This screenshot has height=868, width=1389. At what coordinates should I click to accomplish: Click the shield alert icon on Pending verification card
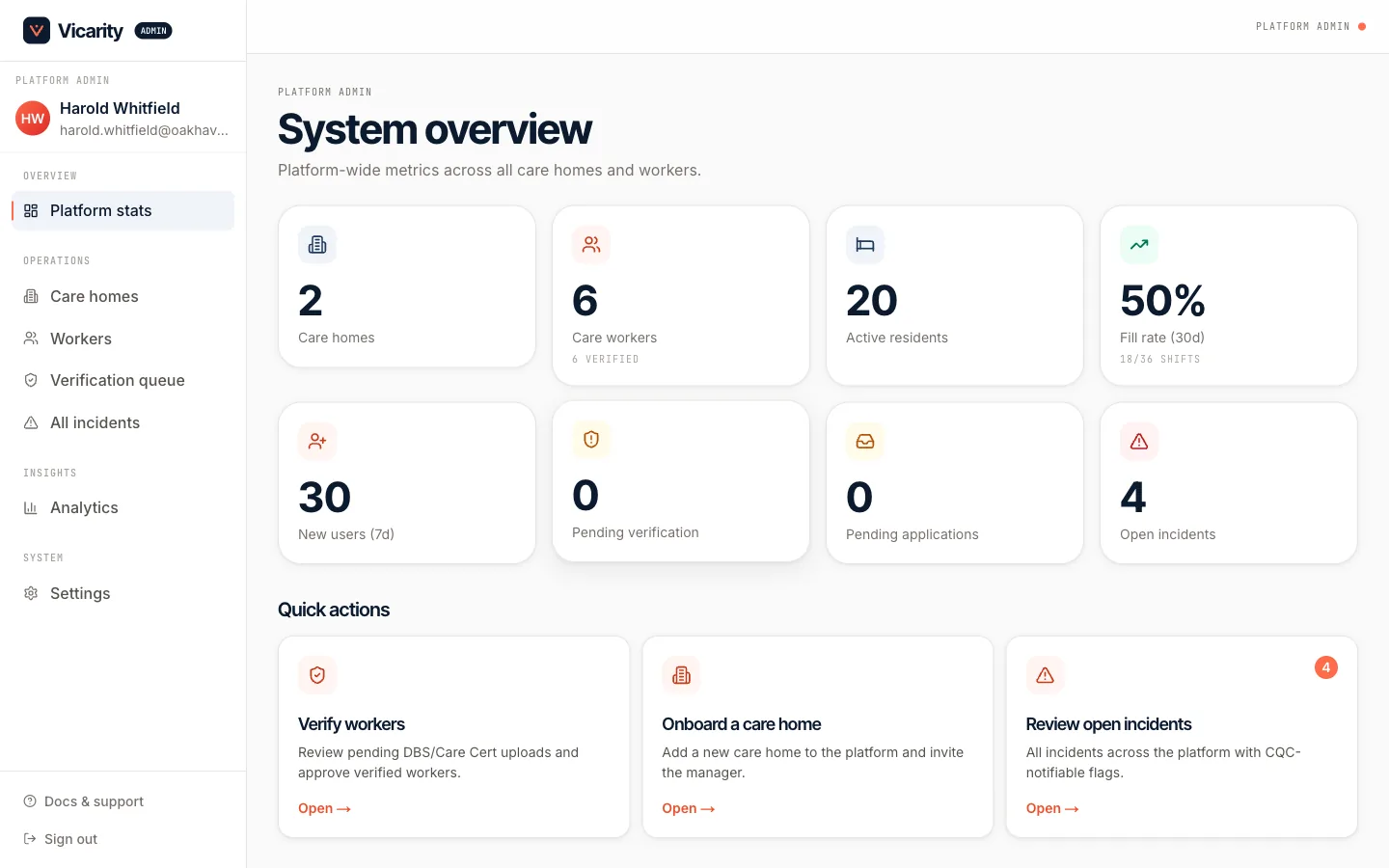tap(591, 440)
